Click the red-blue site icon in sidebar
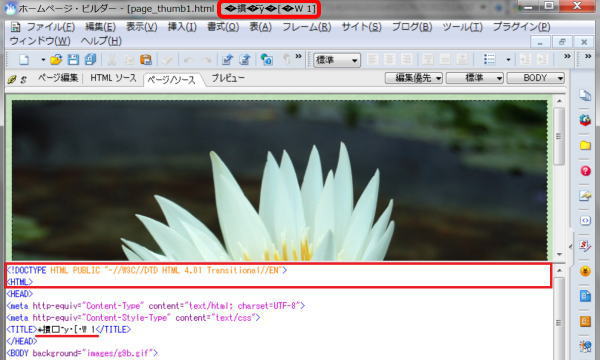The height and width of the screenshot is (360, 600). (585, 120)
